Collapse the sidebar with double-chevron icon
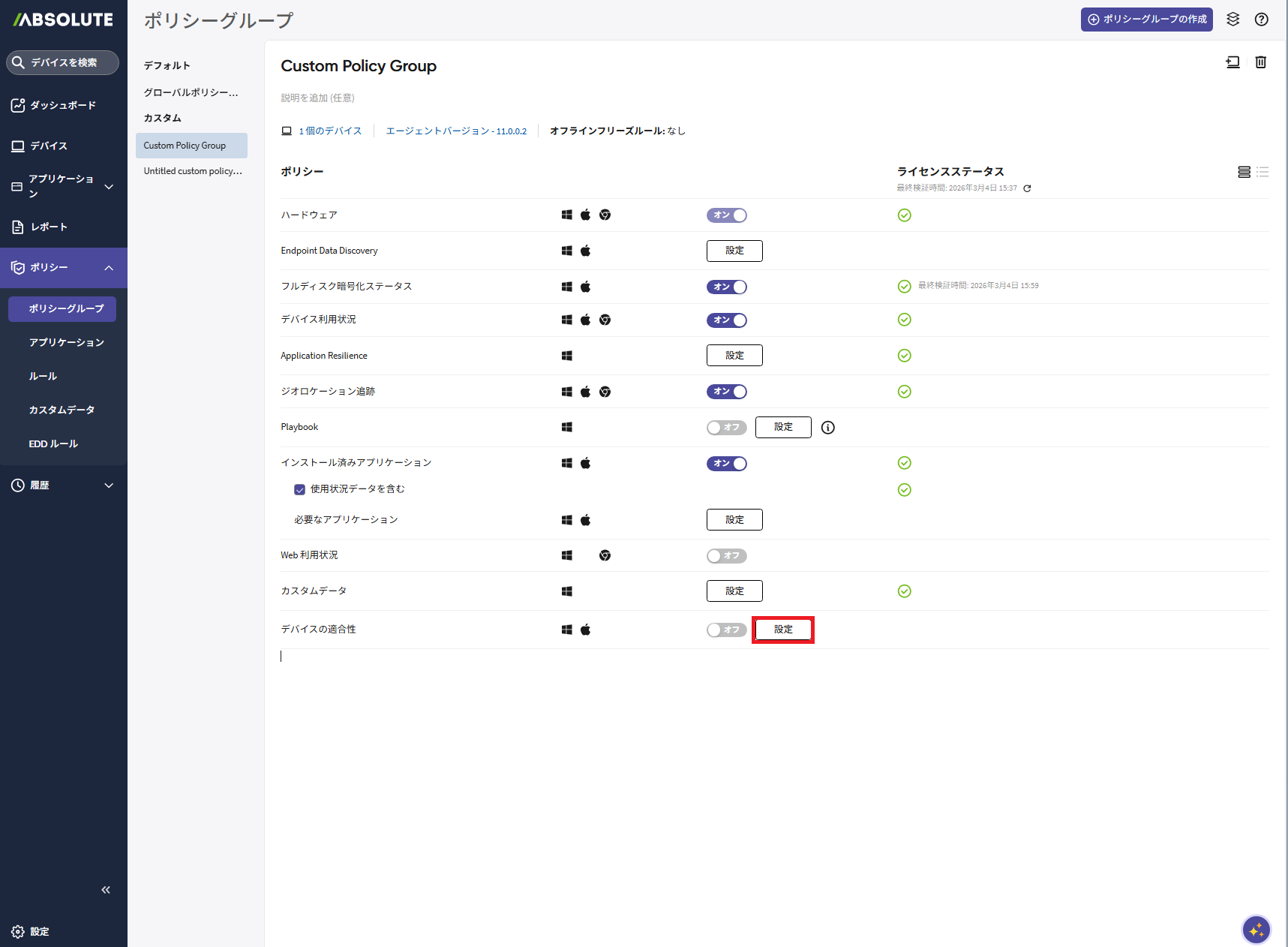 click(x=106, y=890)
